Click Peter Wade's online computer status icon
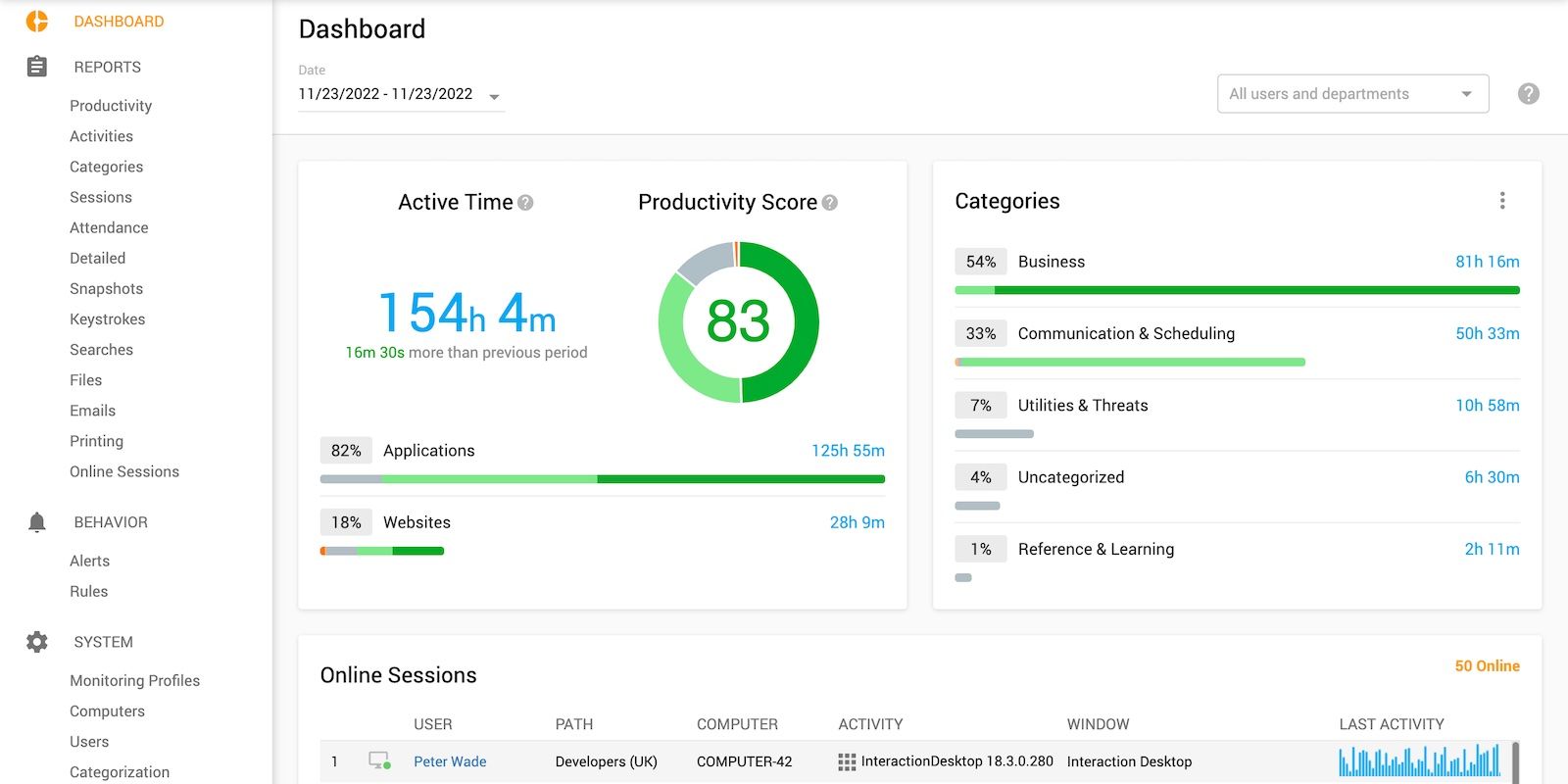This screenshot has width=1568, height=784. [x=379, y=761]
